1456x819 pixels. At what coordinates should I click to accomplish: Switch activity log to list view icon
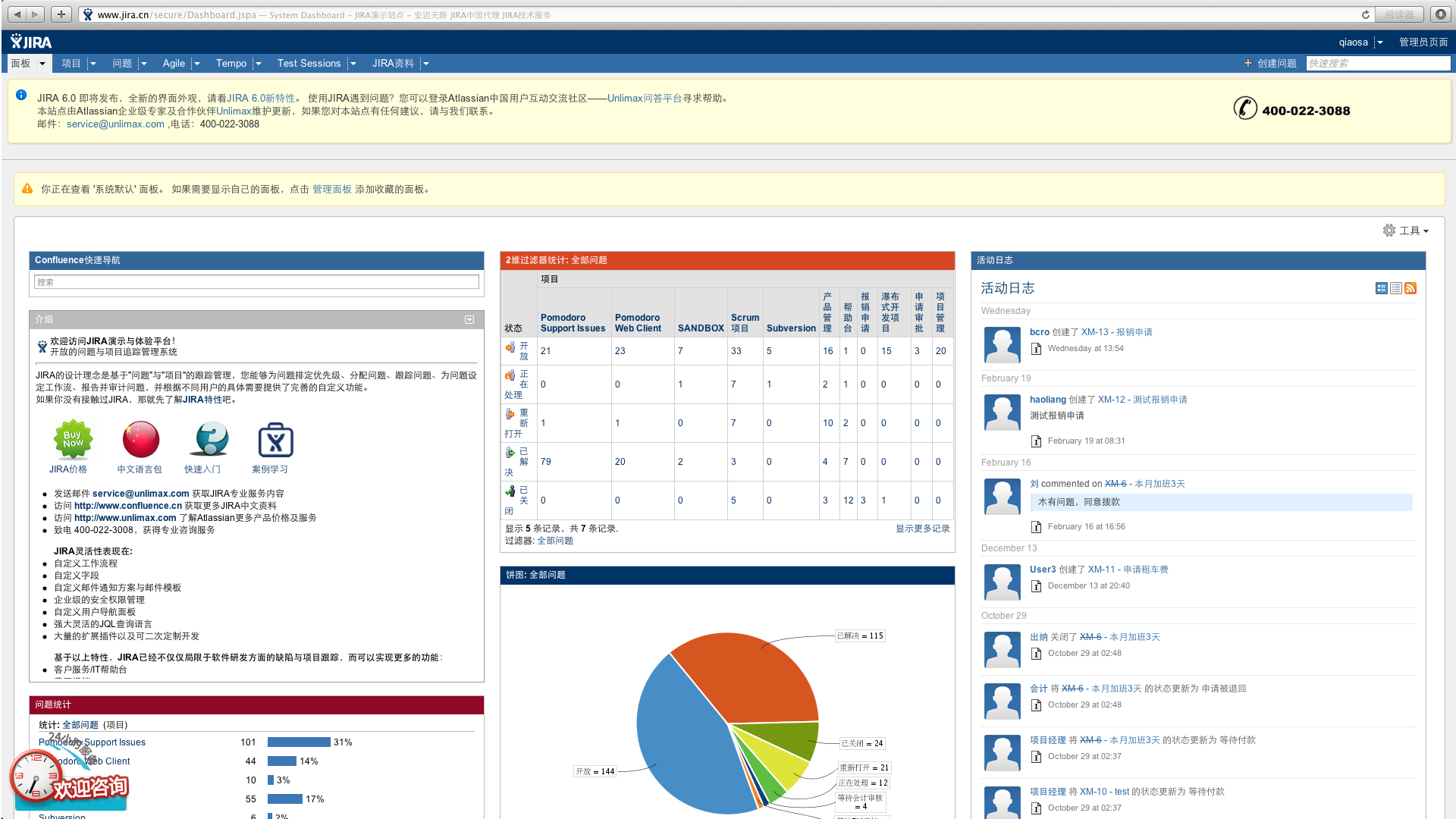[x=1396, y=288]
